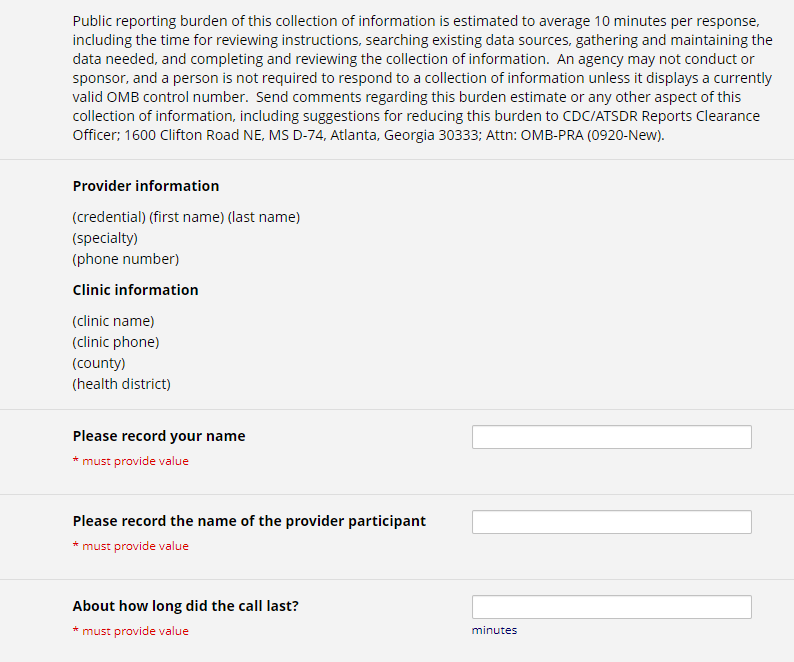Viewport: 794px width, 662px height.
Task: Click the '(county)' placeholder text
Action: coord(99,363)
